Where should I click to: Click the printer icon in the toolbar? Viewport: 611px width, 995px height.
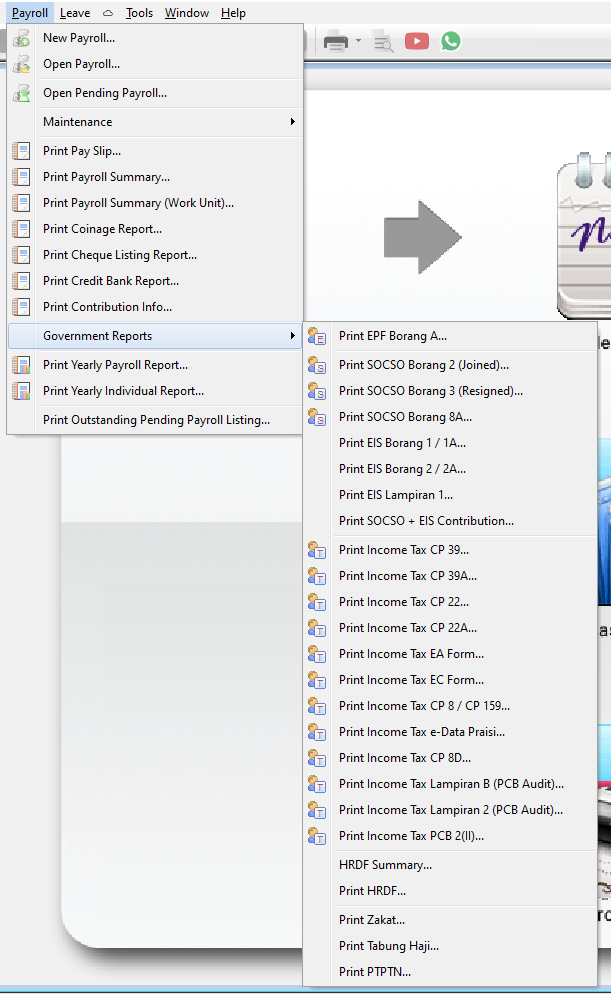335,42
